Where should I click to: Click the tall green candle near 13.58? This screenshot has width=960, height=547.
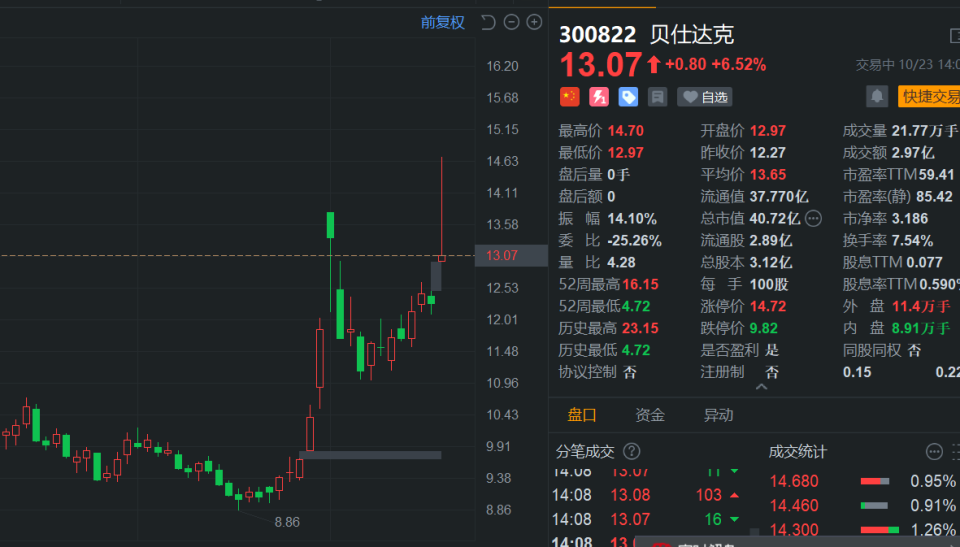331,225
